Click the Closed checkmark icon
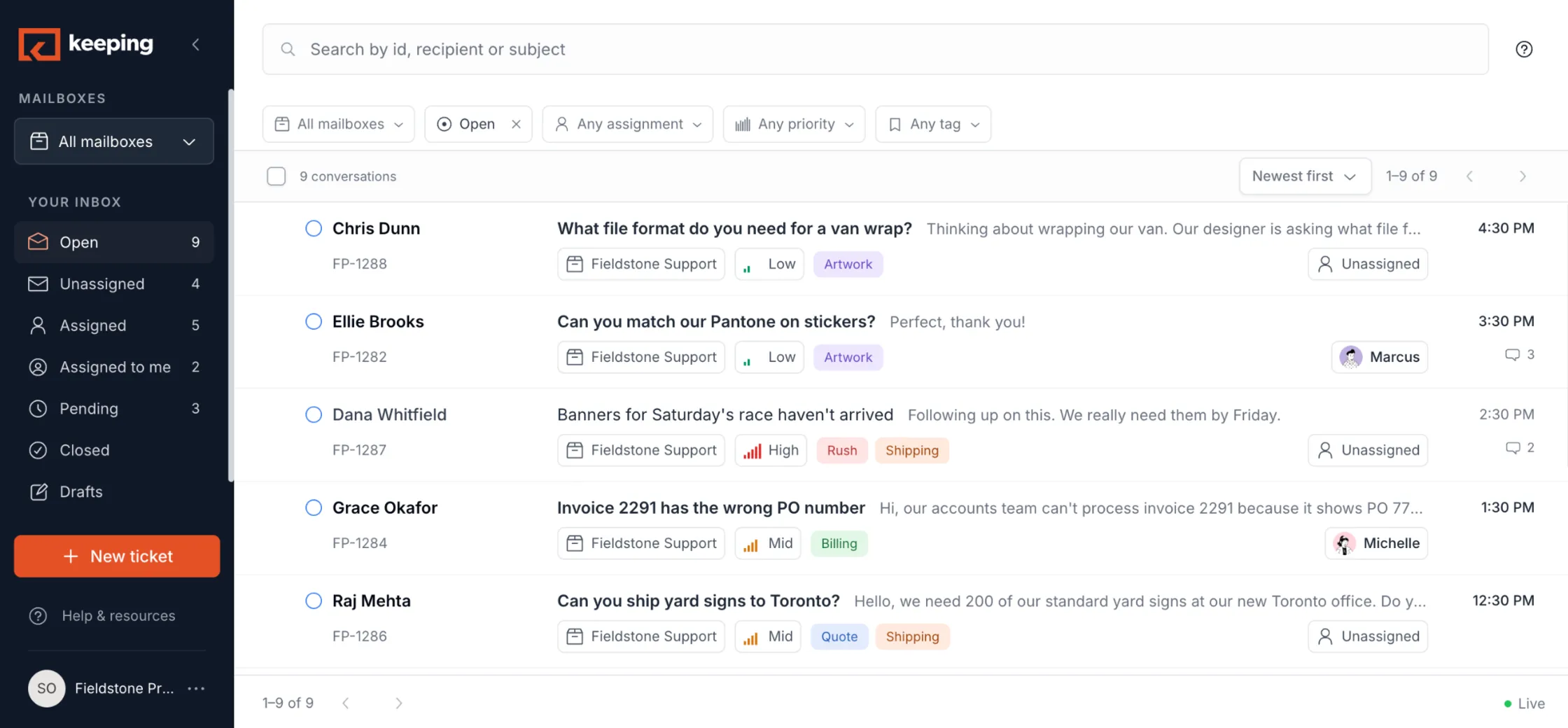This screenshot has width=1568, height=728. pos(38,450)
